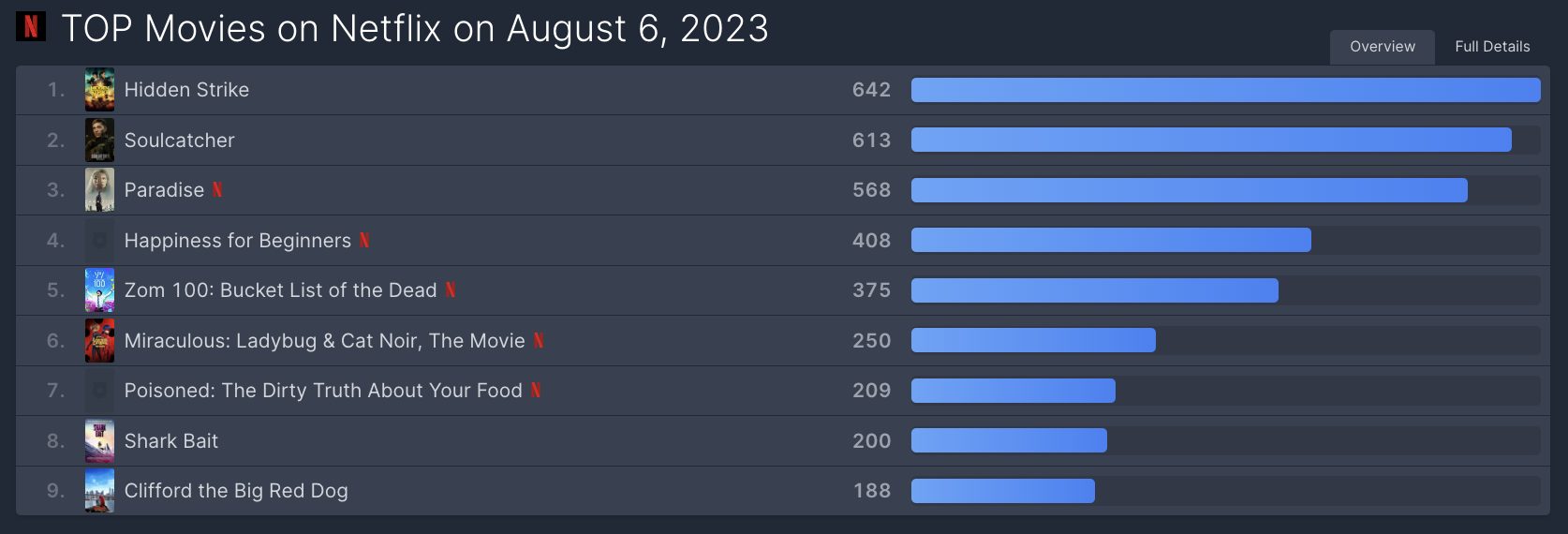Open the Hidden Strike poster thumbnail
This screenshot has width=1568, height=534.
point(100,90)
